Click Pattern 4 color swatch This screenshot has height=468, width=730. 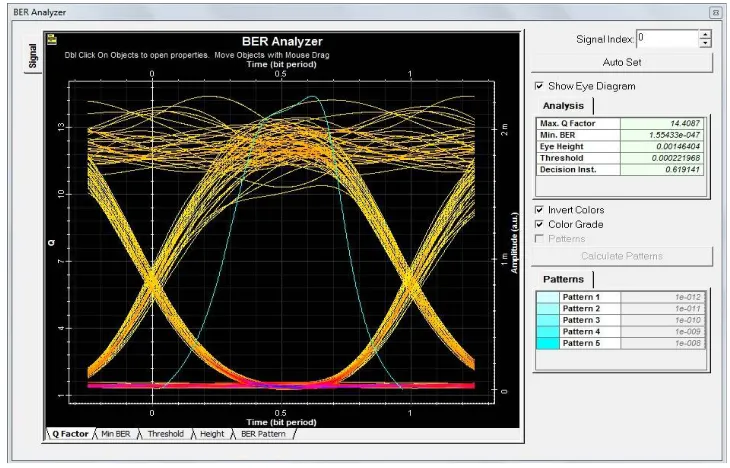click(548, 332)
